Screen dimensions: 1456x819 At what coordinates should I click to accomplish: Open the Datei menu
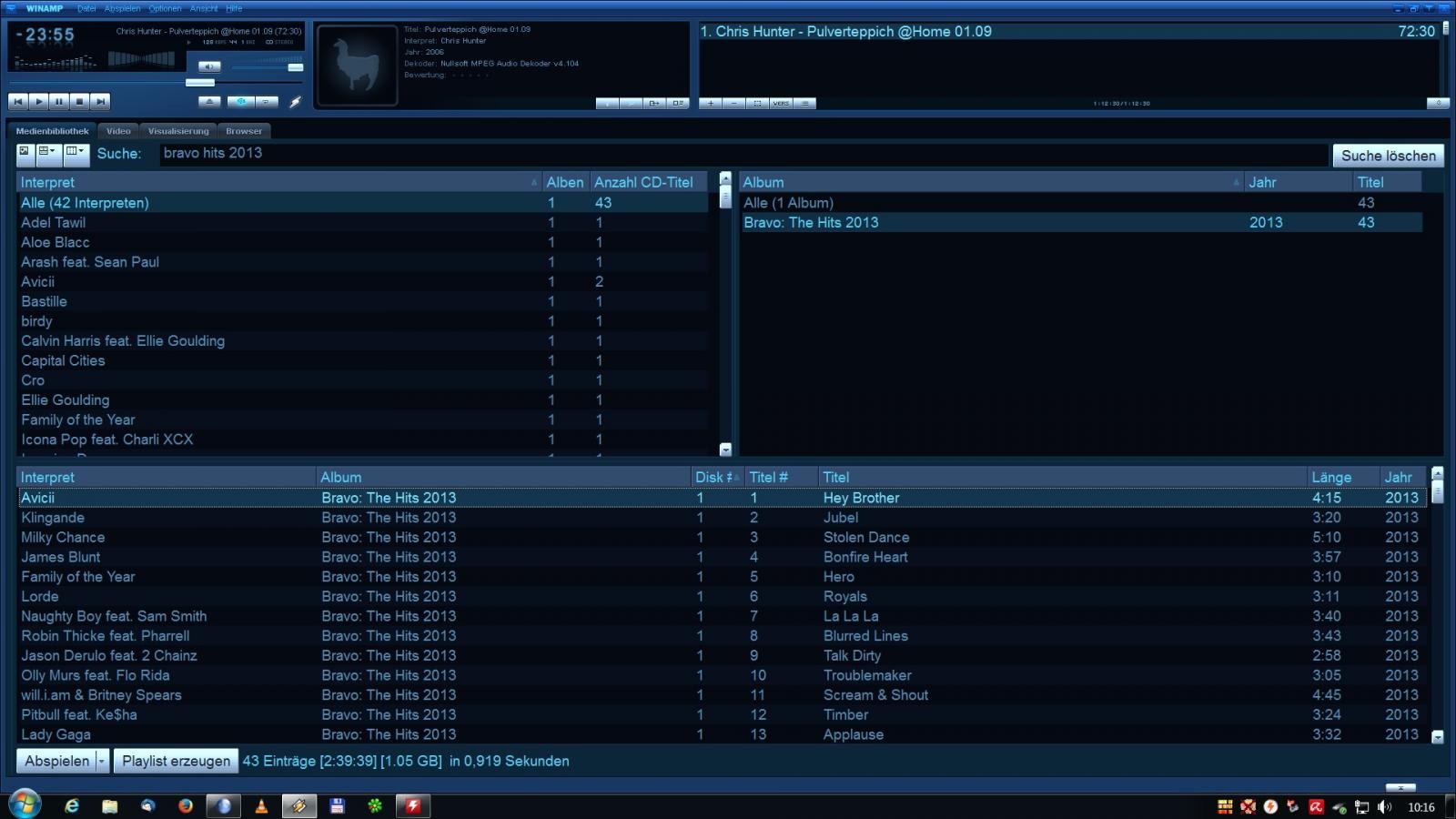(x=86, y=8)
